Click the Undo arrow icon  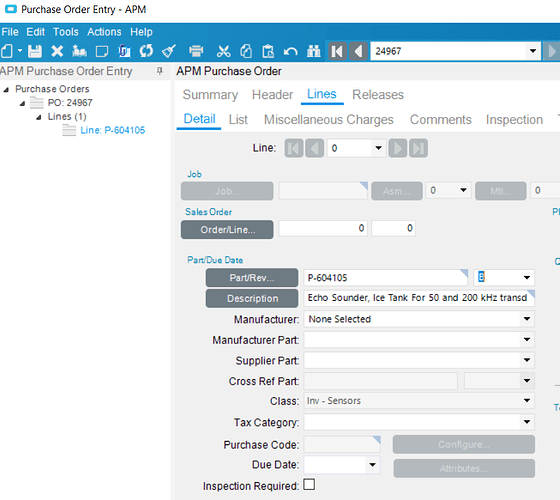click(x=291, y=51)
